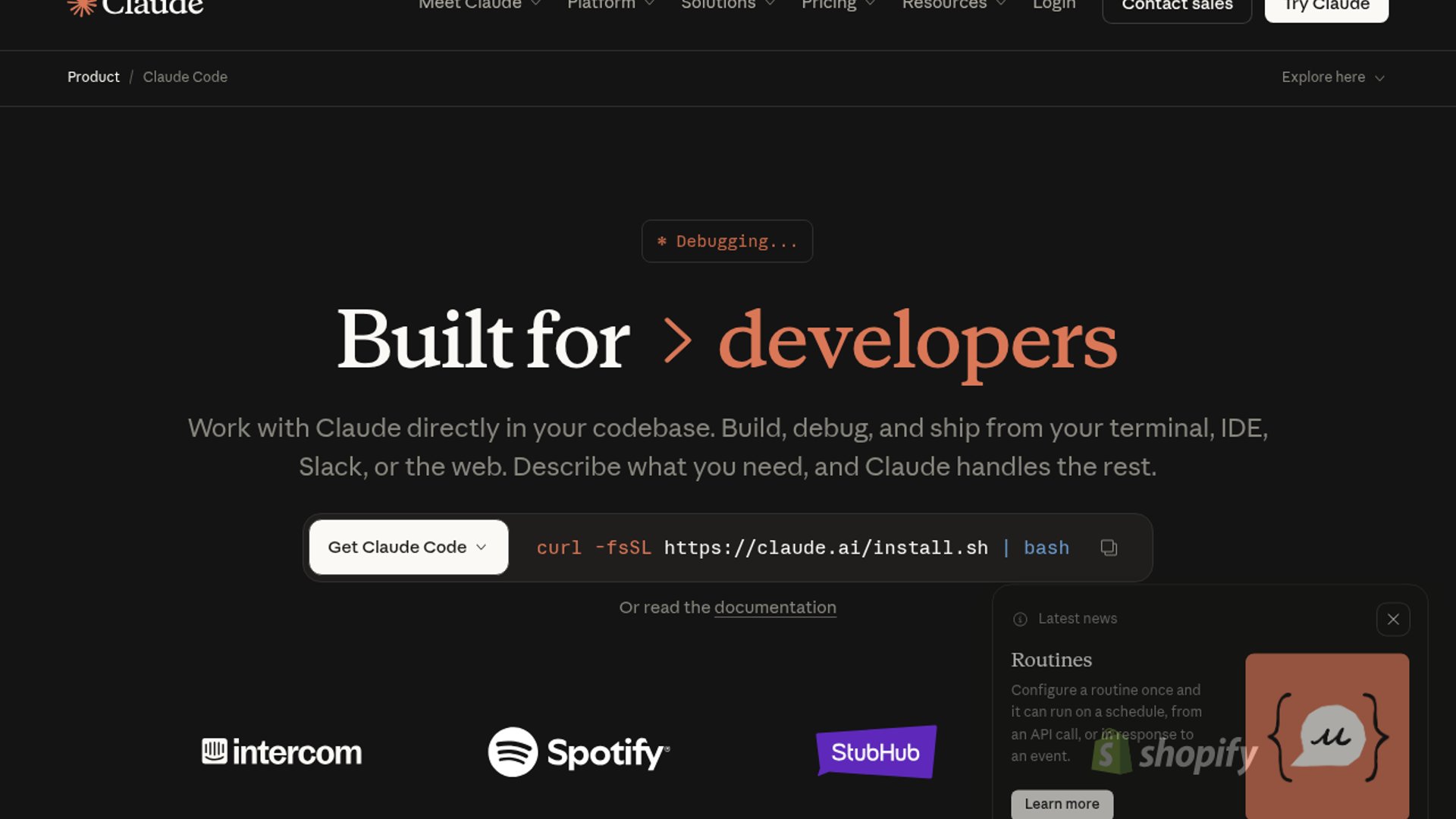Click the Spotify logo
Image resolution: width=1456 pixels, height=819 pixels.
(579, 752)
